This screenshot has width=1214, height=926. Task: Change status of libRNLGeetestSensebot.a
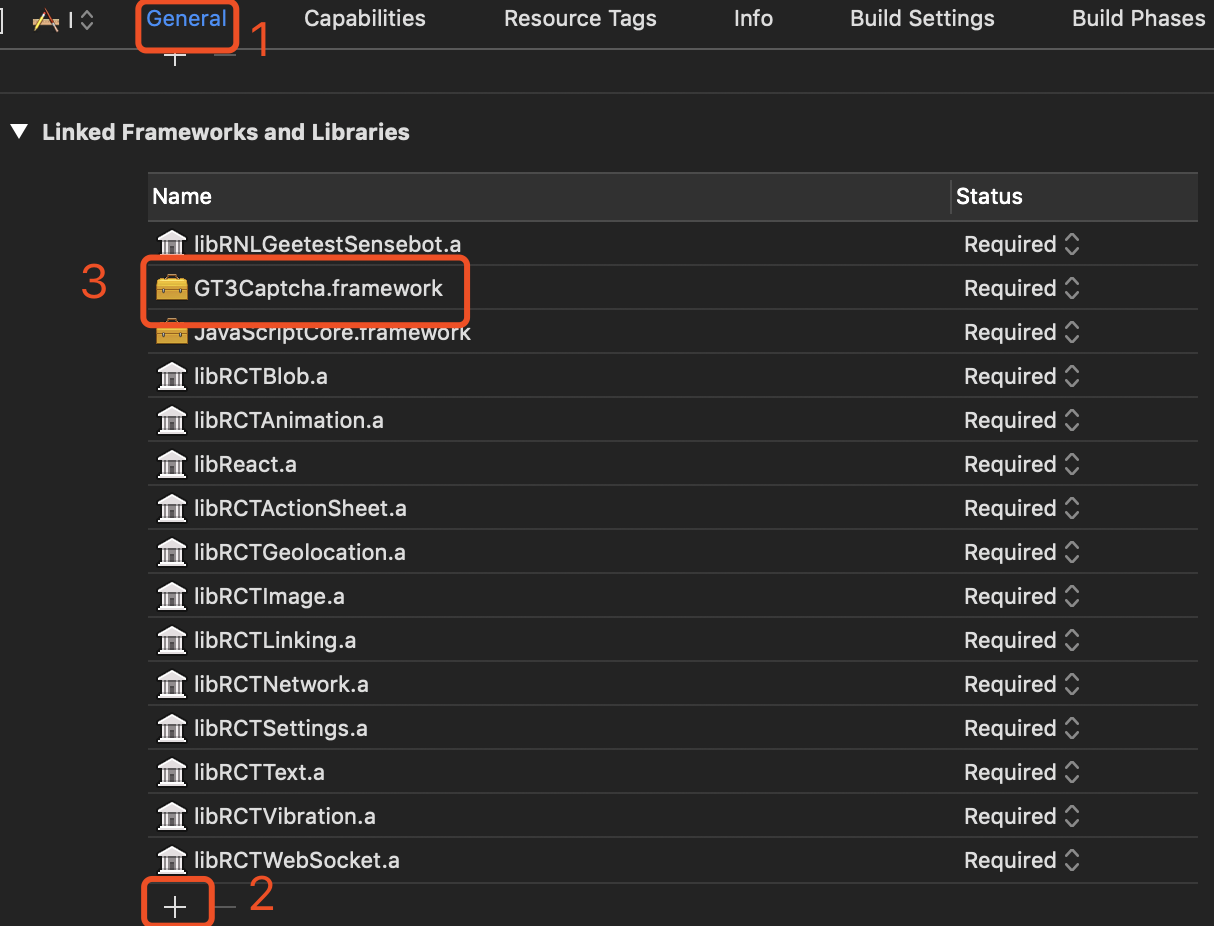(1022, 244)
